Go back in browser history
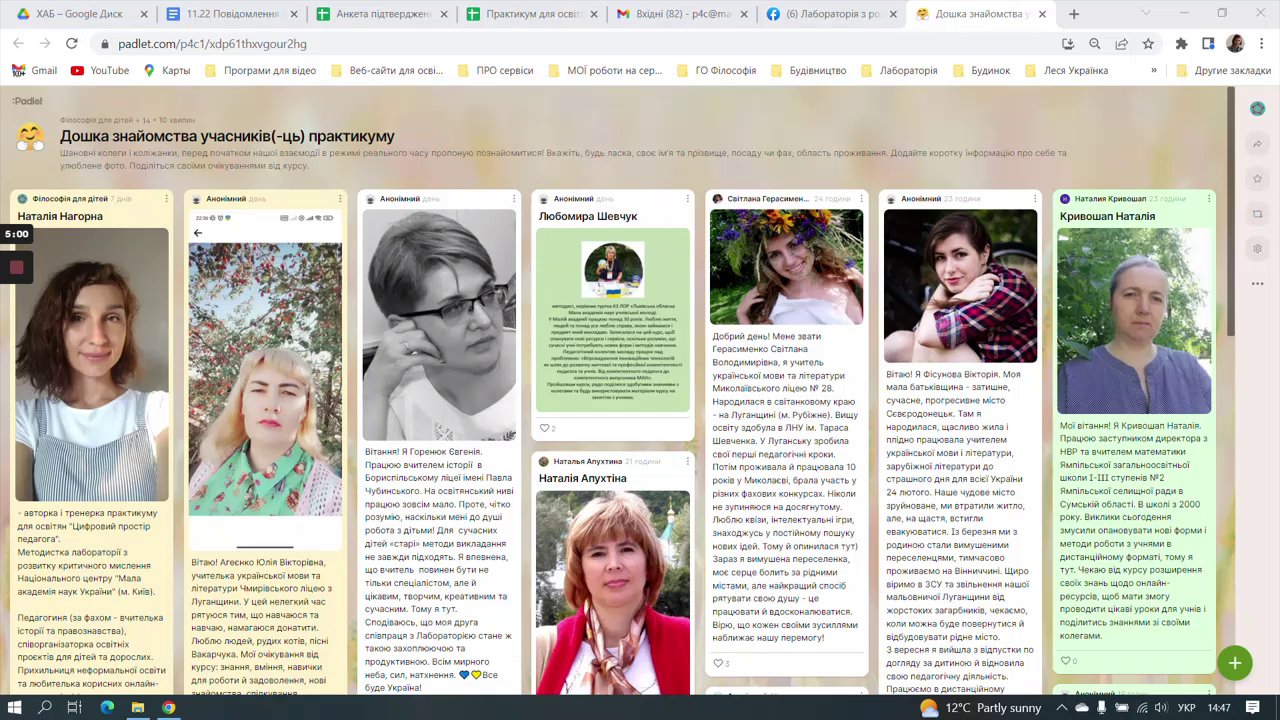Viewport: 1280px width, 720px height. (18, 44)
